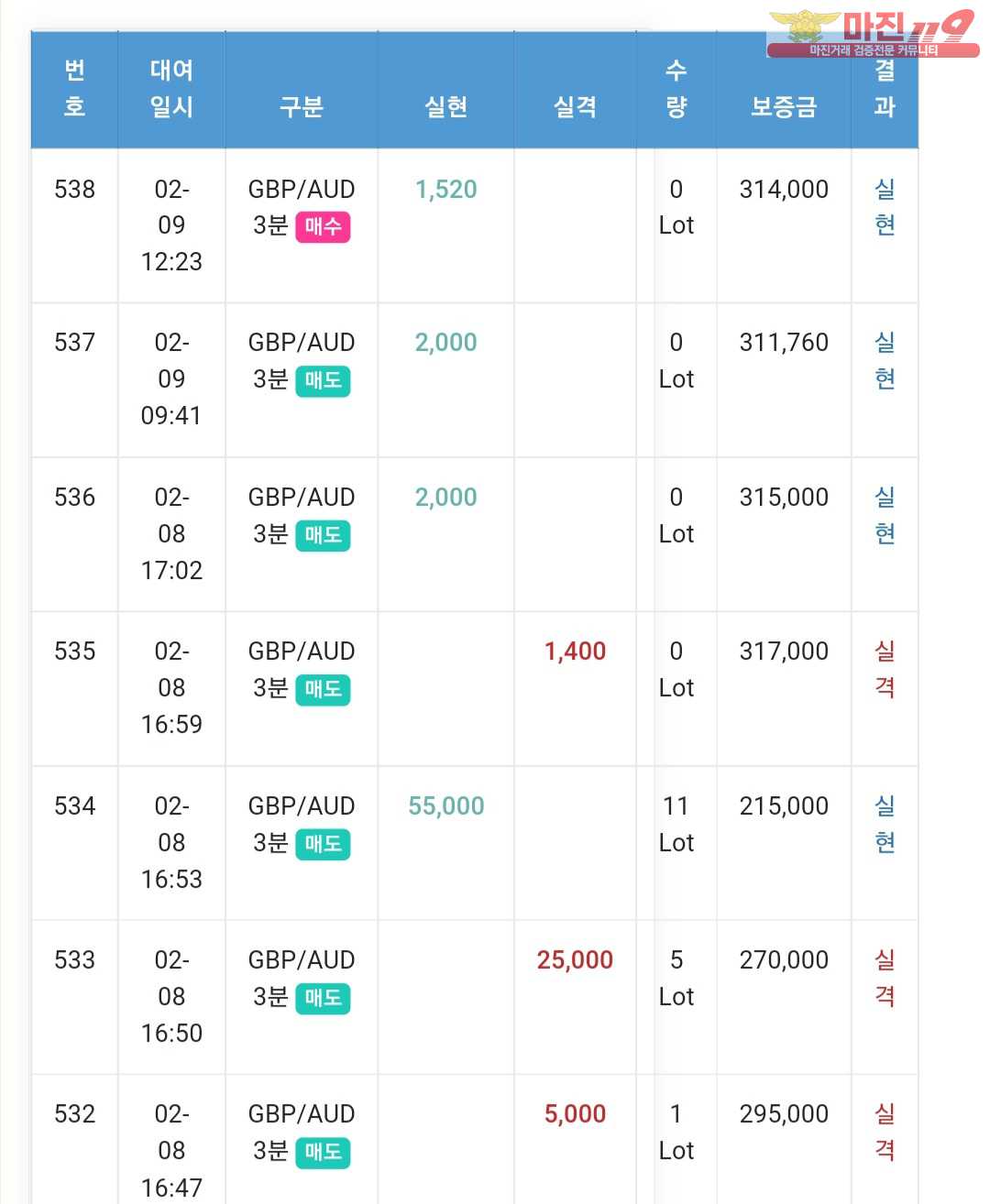Click the 실격 column header
This screenshot has width=990, height=1204.
[575, 107]
